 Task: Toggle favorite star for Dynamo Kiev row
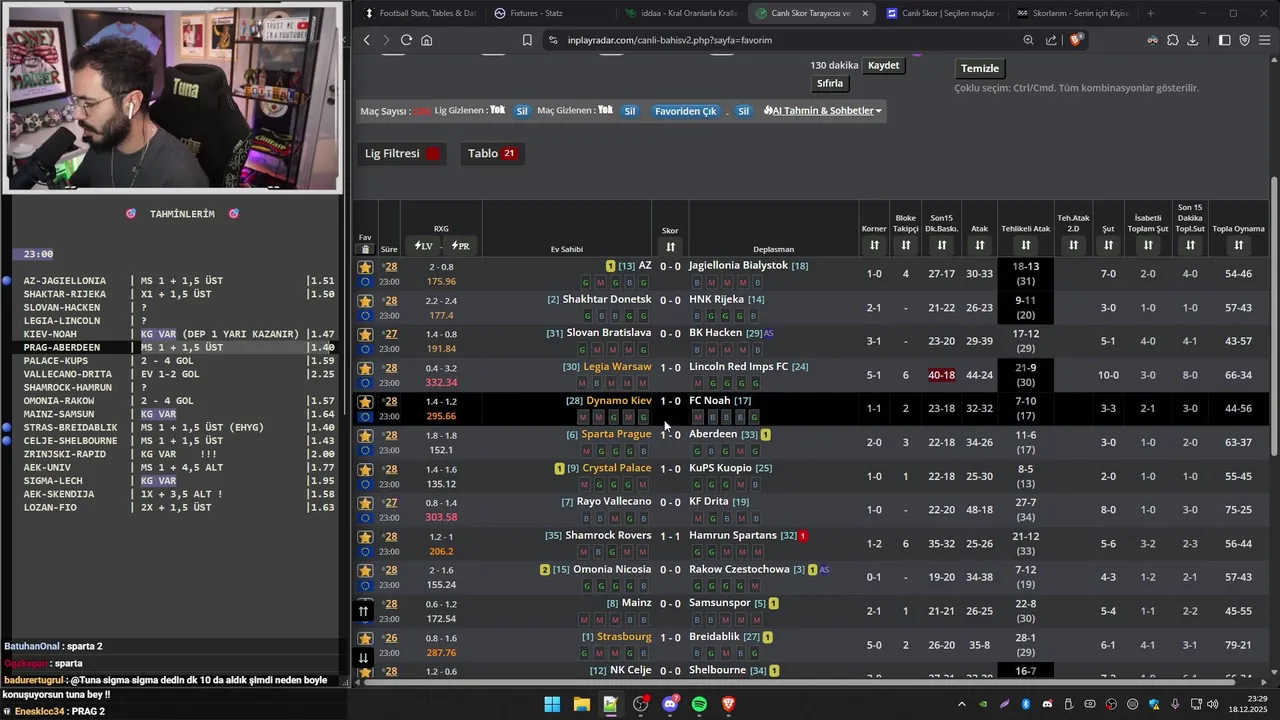pyautogui.click(x=365, y=402)
